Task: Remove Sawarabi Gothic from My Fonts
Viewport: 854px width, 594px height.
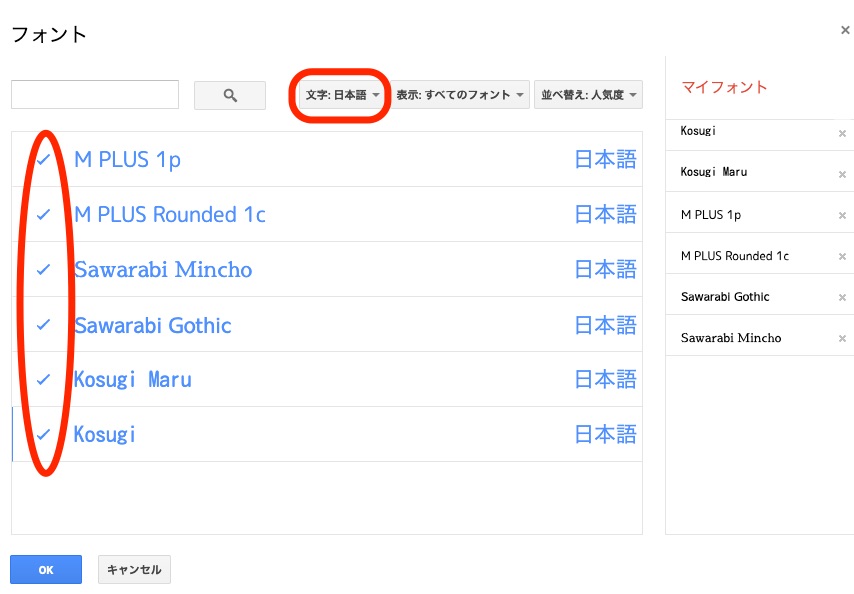Action: tap(842, 297)
